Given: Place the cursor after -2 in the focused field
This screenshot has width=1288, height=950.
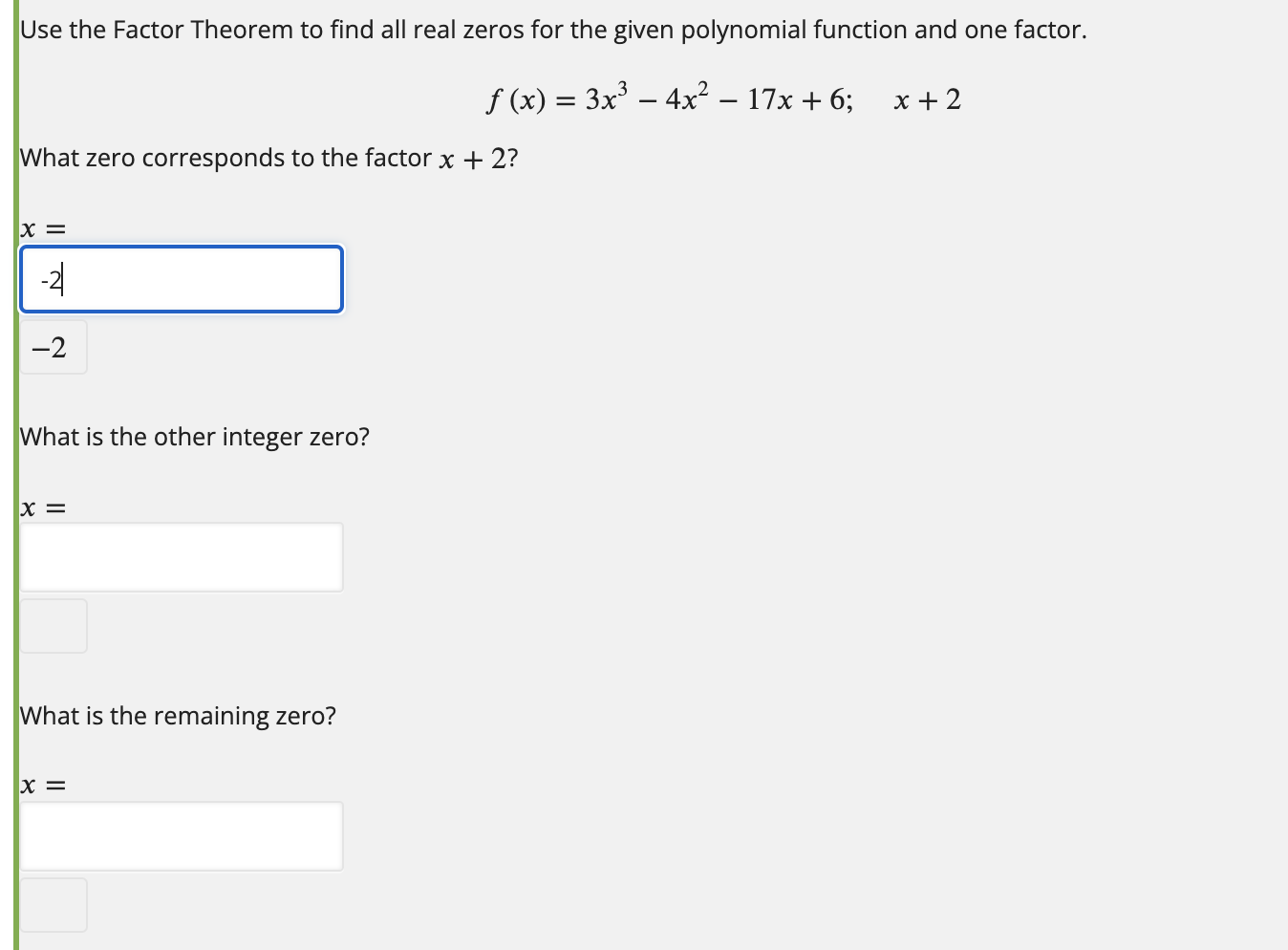Looking at the screenshot, I should 61,279.
